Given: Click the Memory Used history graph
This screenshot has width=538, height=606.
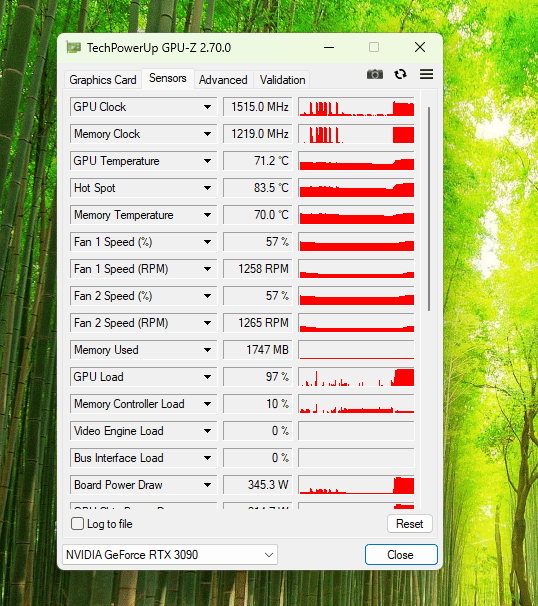Looking at the screenshot, I should tap(356, 350).
